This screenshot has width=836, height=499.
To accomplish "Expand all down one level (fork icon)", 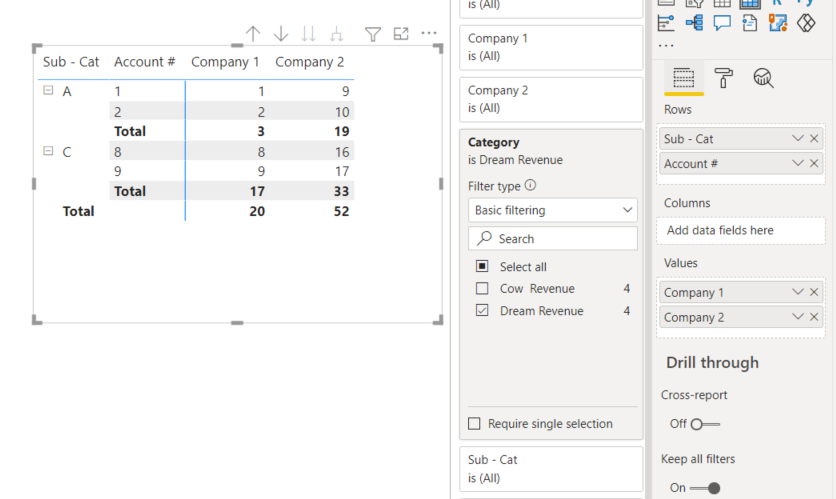I will [x=336, y=34].
